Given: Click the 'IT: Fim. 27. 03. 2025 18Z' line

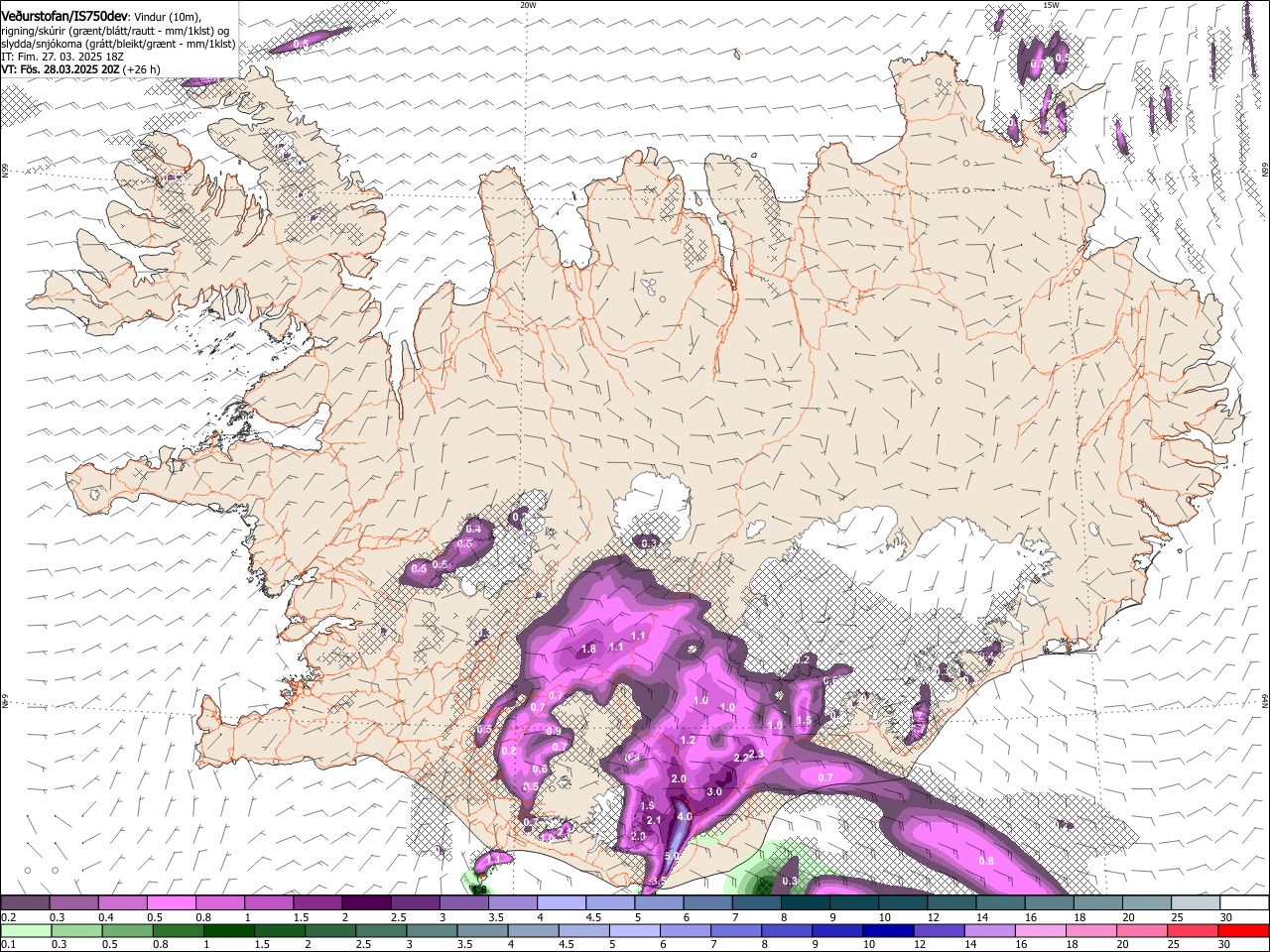Looking at the screenshot, I should (63, 58).
